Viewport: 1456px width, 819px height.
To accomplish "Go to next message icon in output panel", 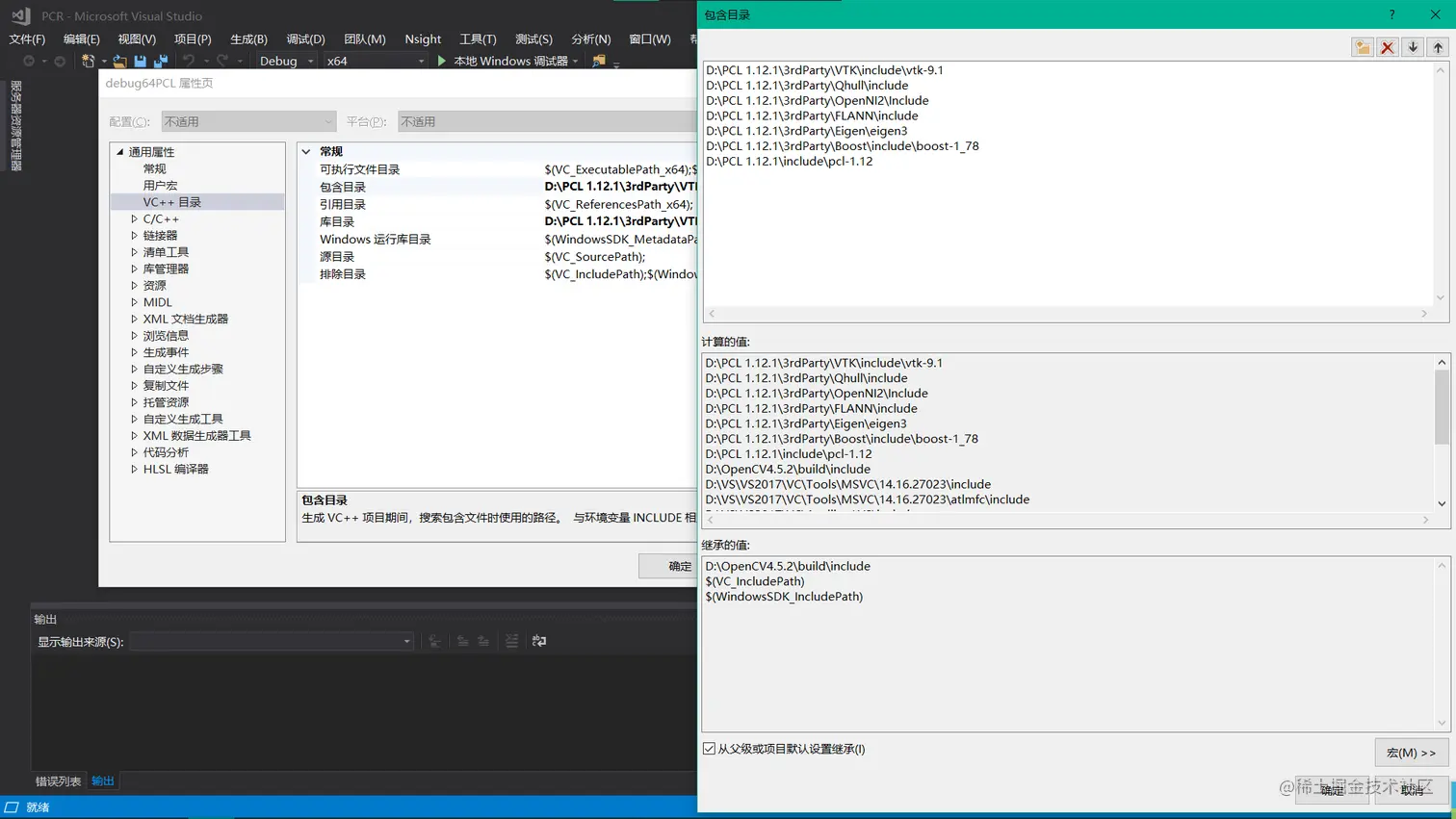I will pos(483,641).
